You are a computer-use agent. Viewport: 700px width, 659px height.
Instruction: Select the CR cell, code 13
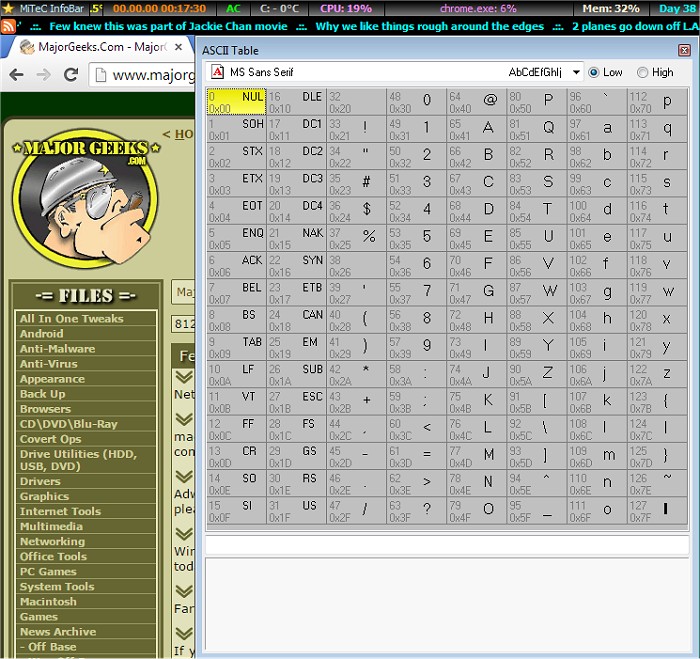pos(237,456)
